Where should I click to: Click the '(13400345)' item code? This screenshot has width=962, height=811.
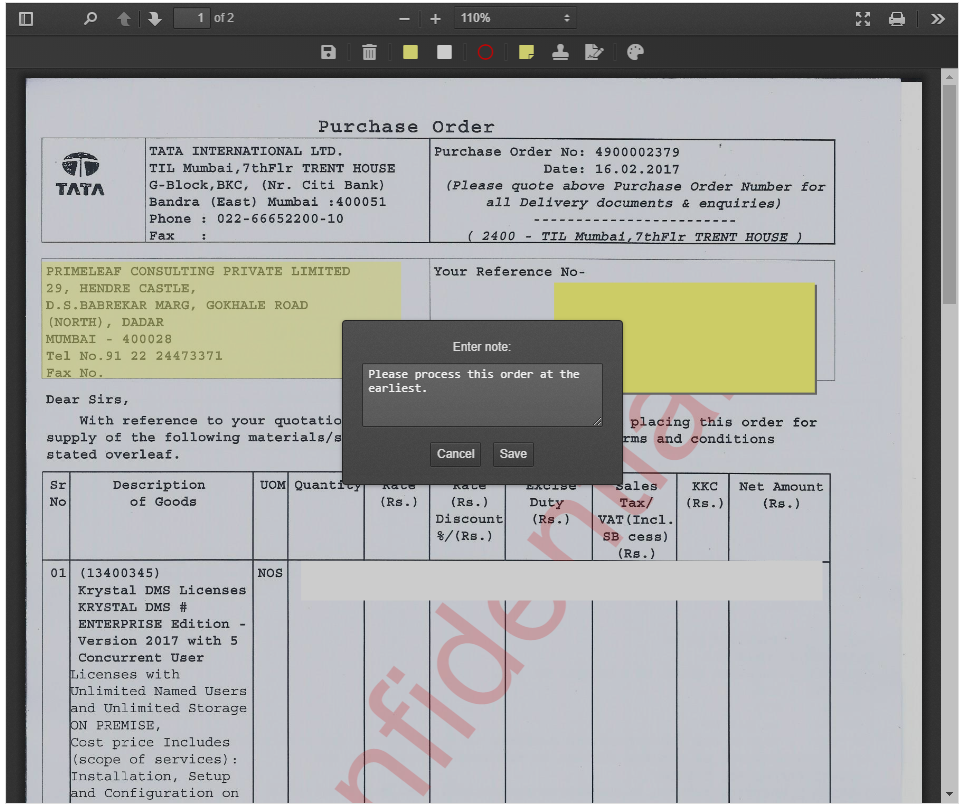120,573
